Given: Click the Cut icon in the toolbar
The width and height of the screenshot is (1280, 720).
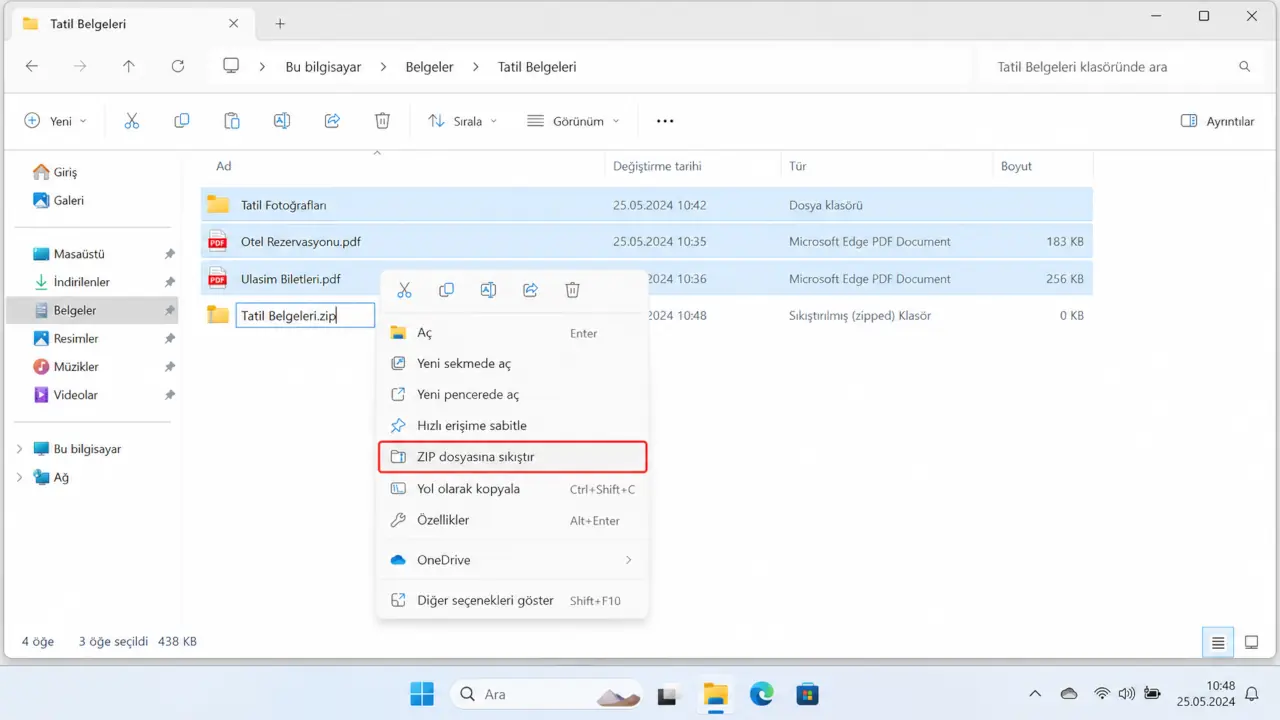Looking at the screenshot, I should tap(132, 121).
